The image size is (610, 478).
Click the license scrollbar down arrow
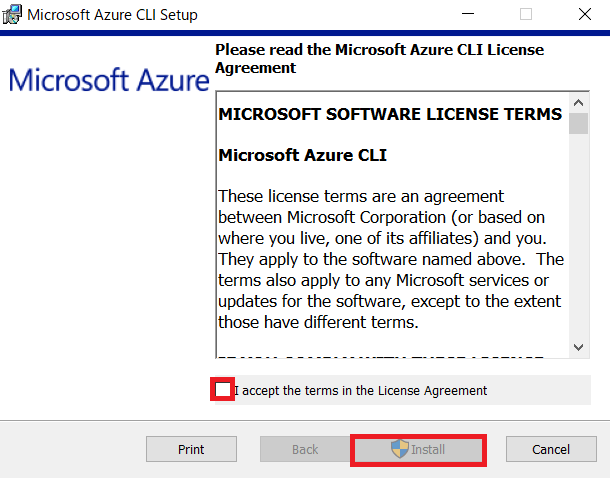pyautogui.click(x=578, y=347)
